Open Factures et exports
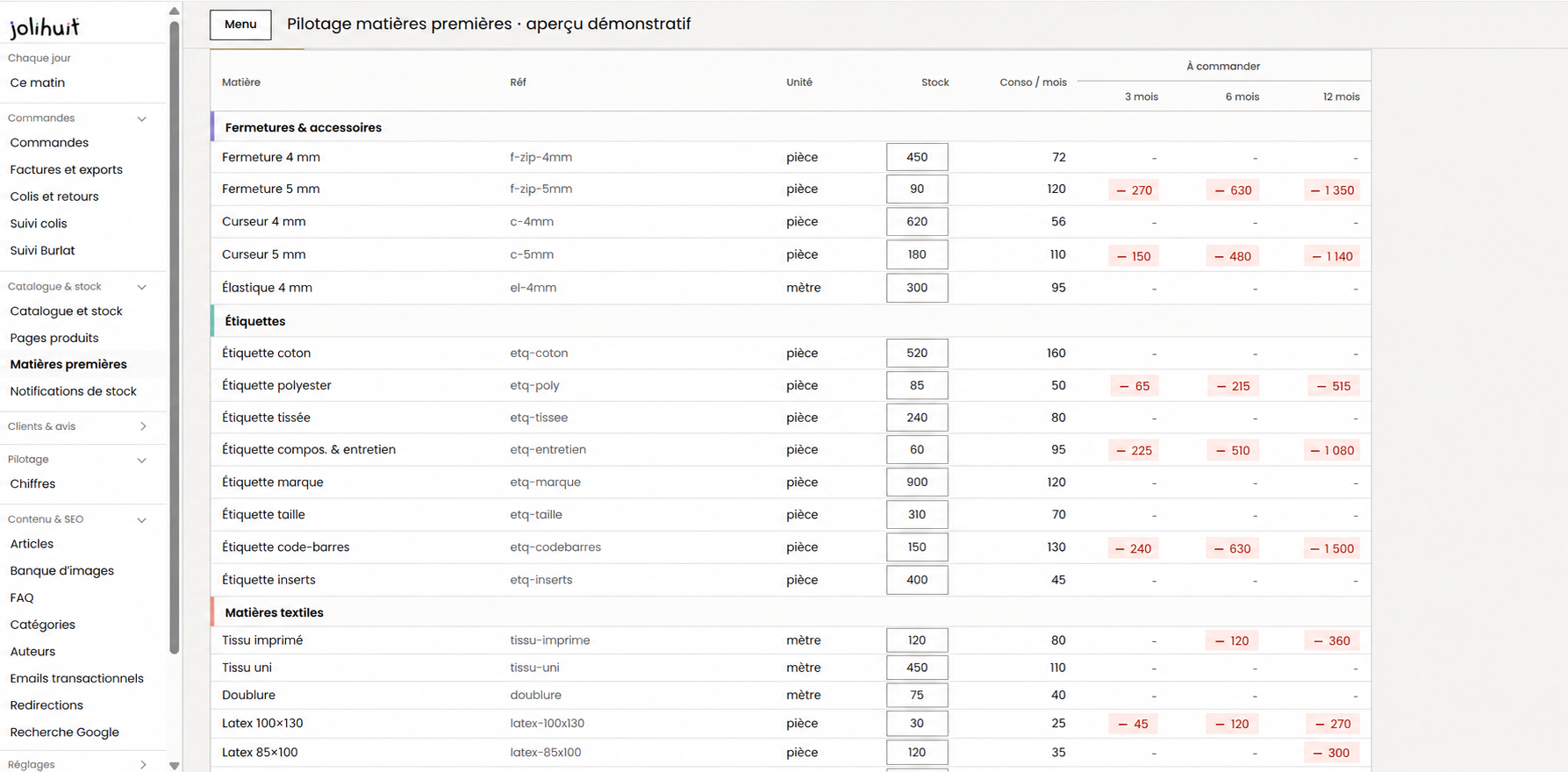The height and width of the screenshot is (772, 1568). tap(67, 169)
